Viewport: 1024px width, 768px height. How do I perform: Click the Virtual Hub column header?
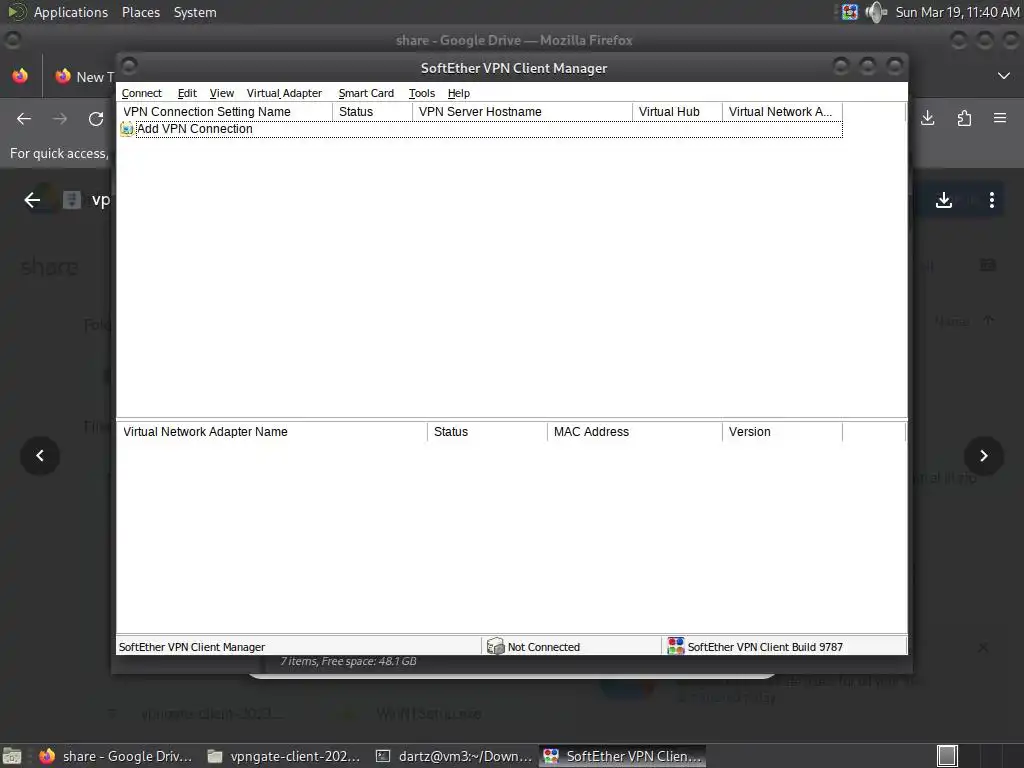coord(677,112)
